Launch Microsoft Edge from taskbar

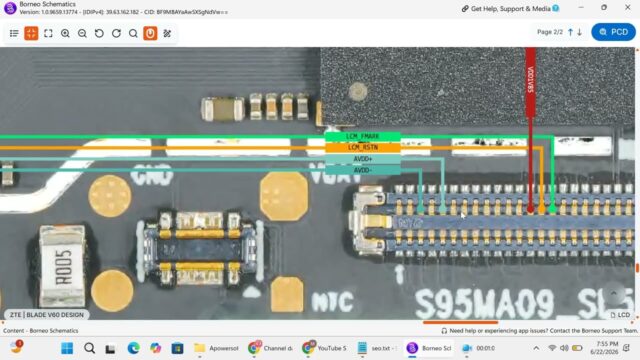click(x=133, y=348)
